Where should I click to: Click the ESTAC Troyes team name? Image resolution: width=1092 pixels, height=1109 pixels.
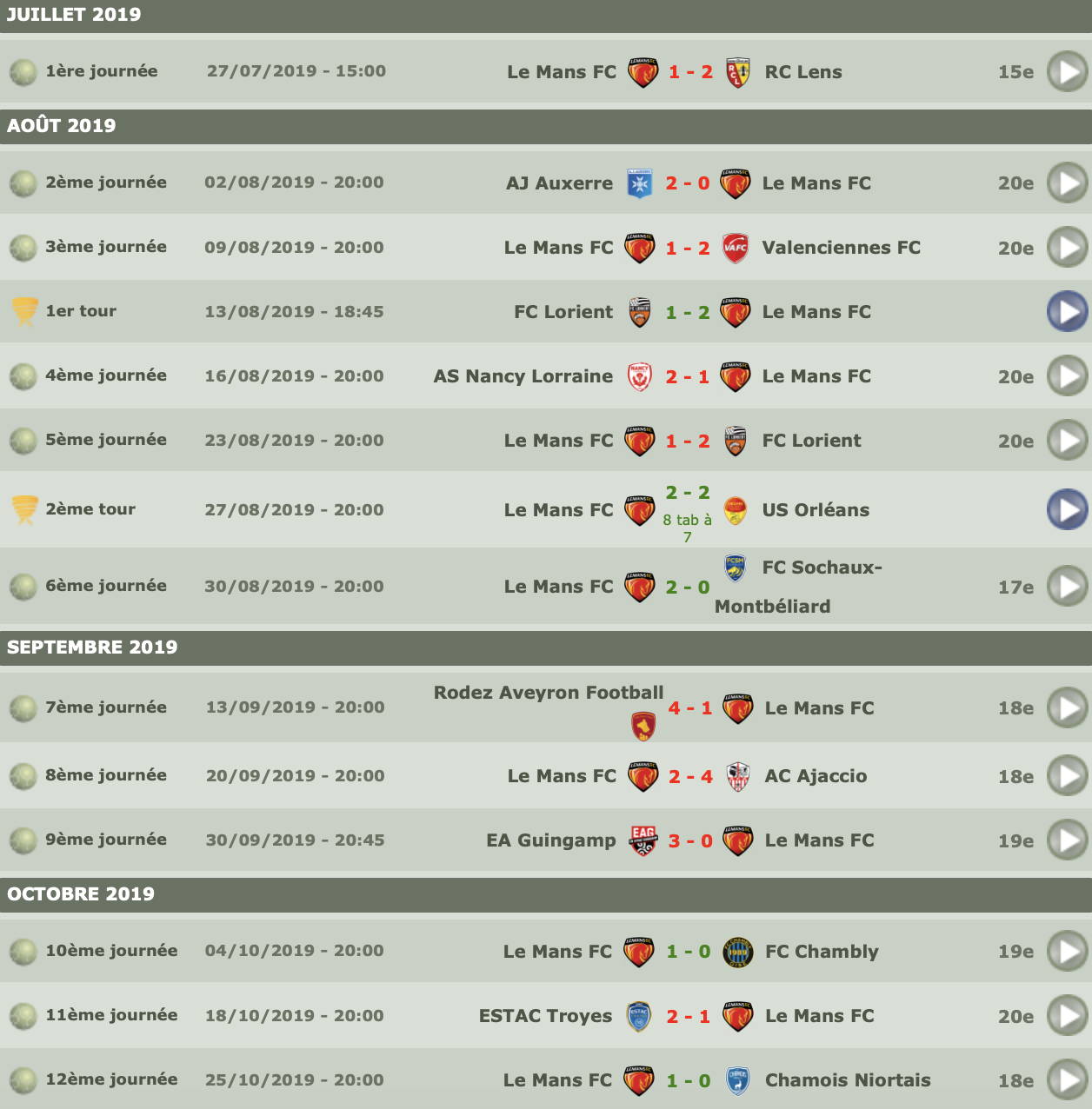coord(545,1016)
